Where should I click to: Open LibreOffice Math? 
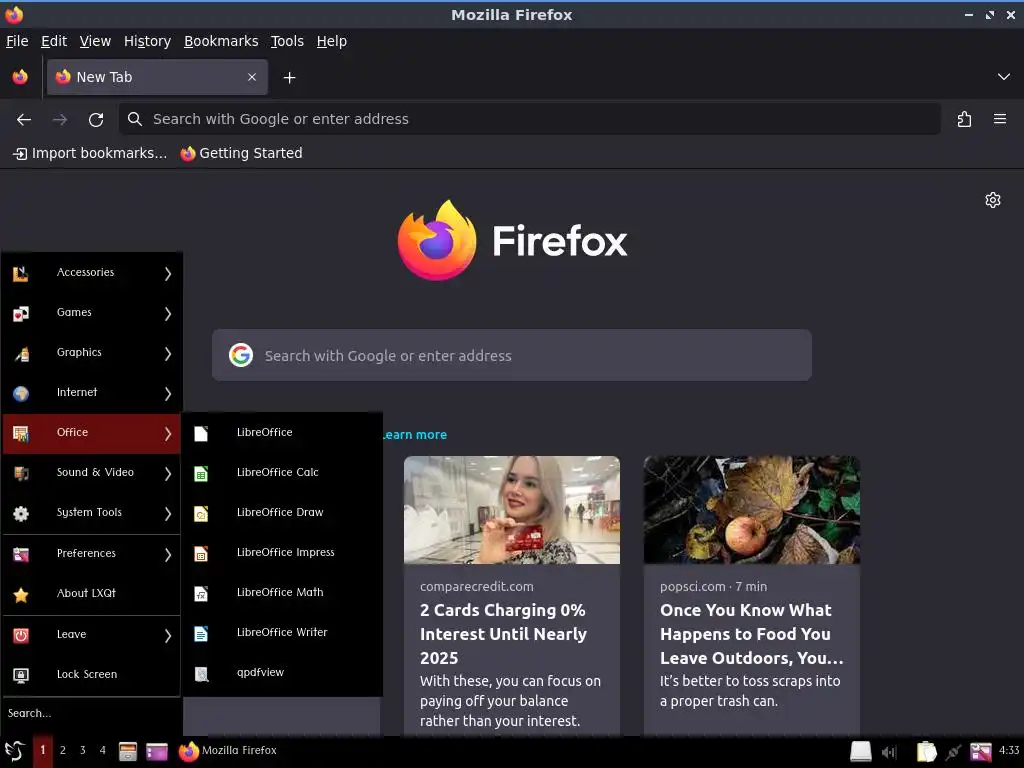click(x=281, y=592)
